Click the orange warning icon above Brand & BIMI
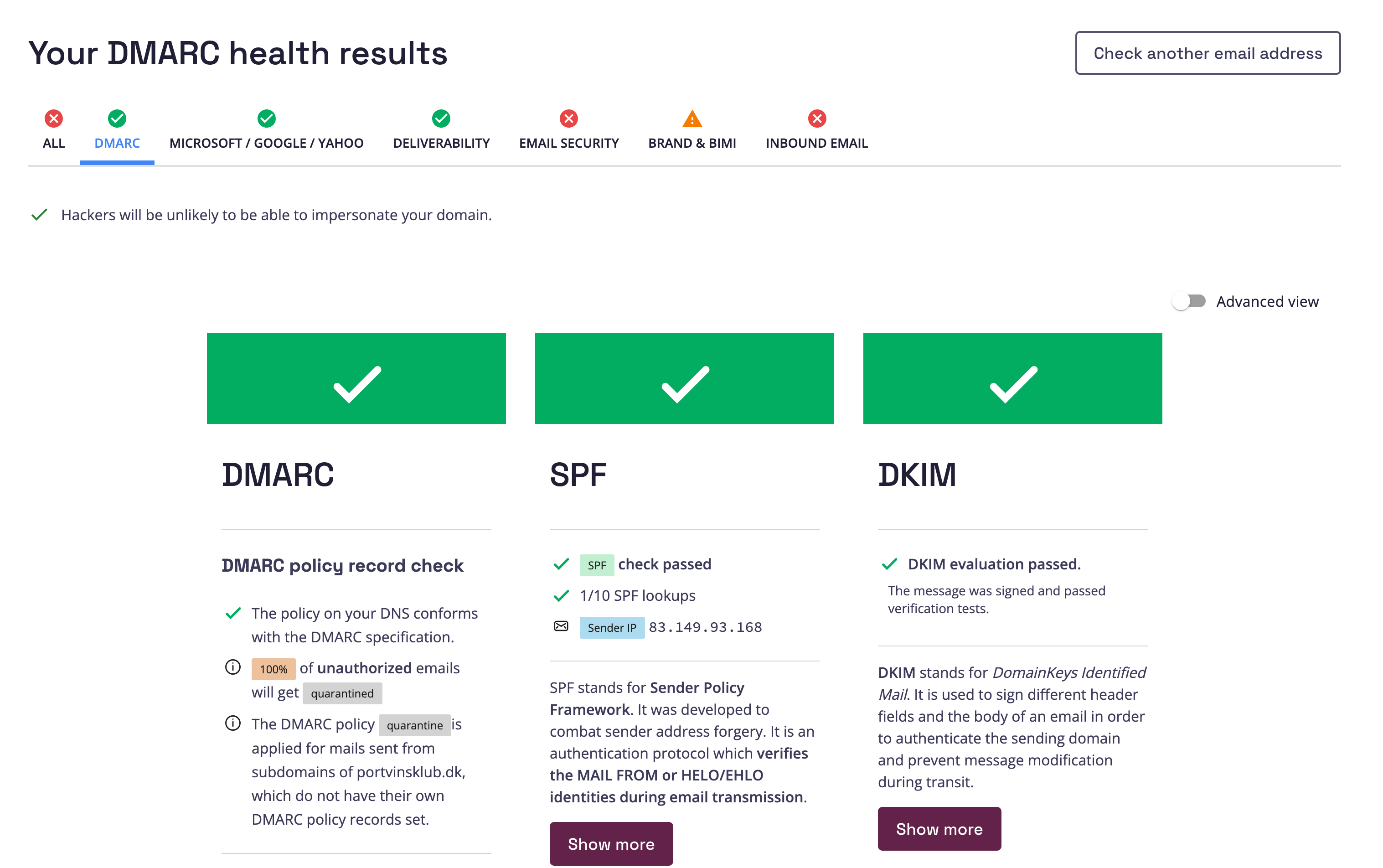Viewport: 1383px width, 868px height. [692, 119]
